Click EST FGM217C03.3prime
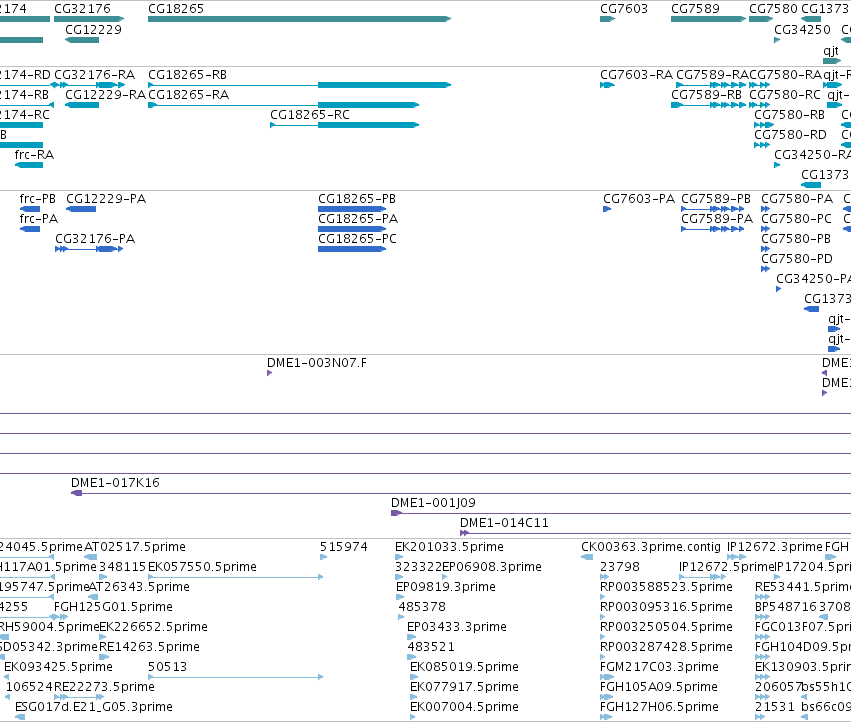Screen dimensions: 851x722 tap(607, 677)
